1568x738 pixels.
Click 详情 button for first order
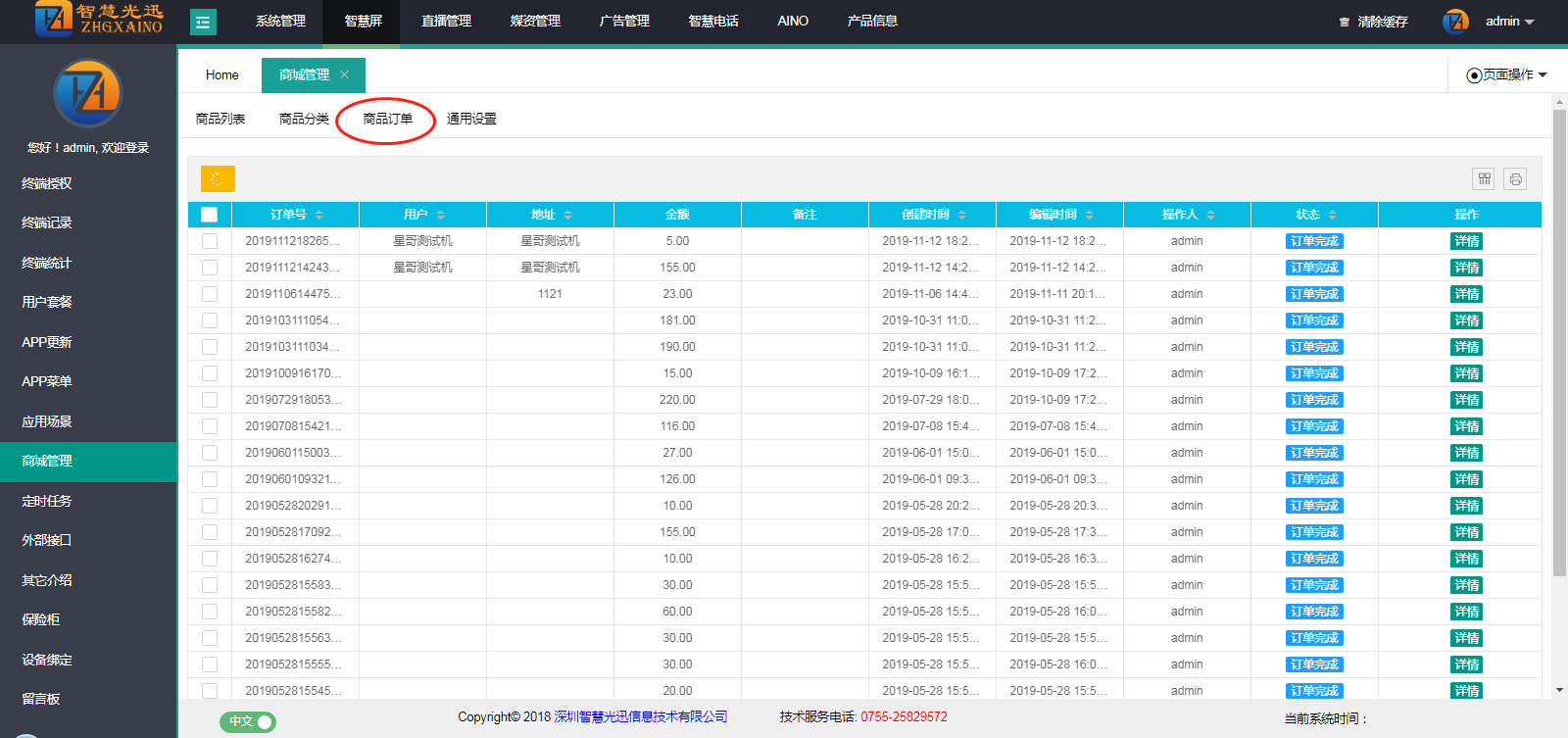point(1466,241)
